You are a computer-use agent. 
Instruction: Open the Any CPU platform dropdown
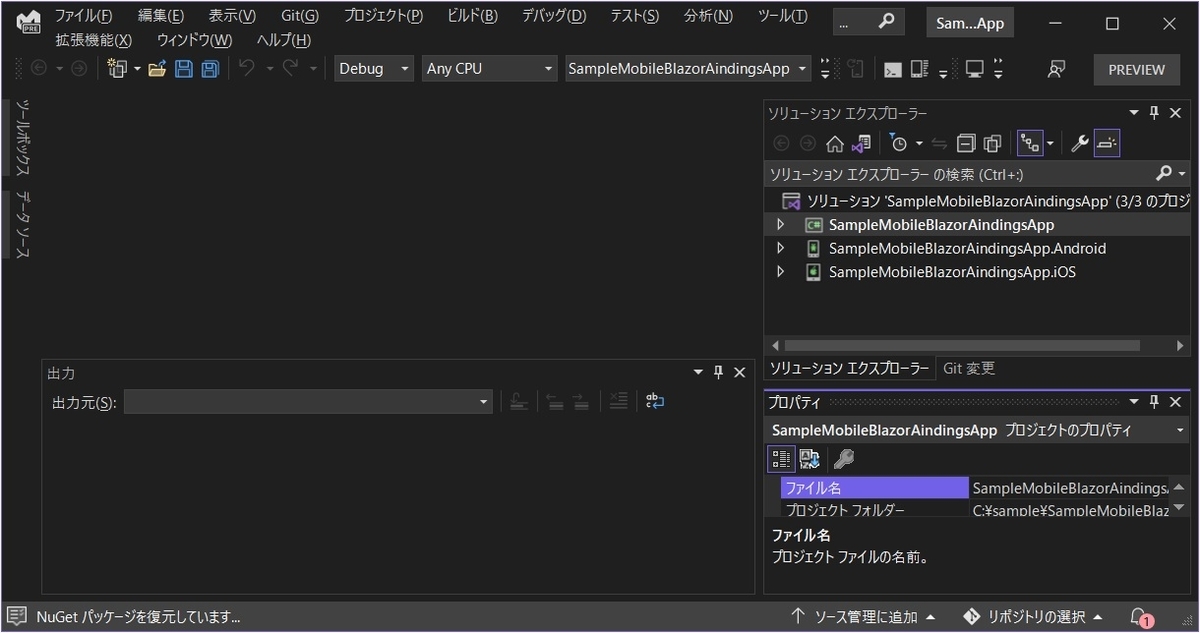pyautogui.click(x=490, y=69)
